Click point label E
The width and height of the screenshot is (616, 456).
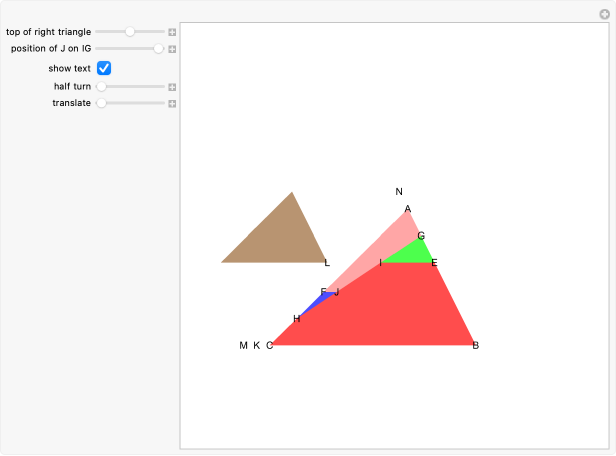[434, 263]
